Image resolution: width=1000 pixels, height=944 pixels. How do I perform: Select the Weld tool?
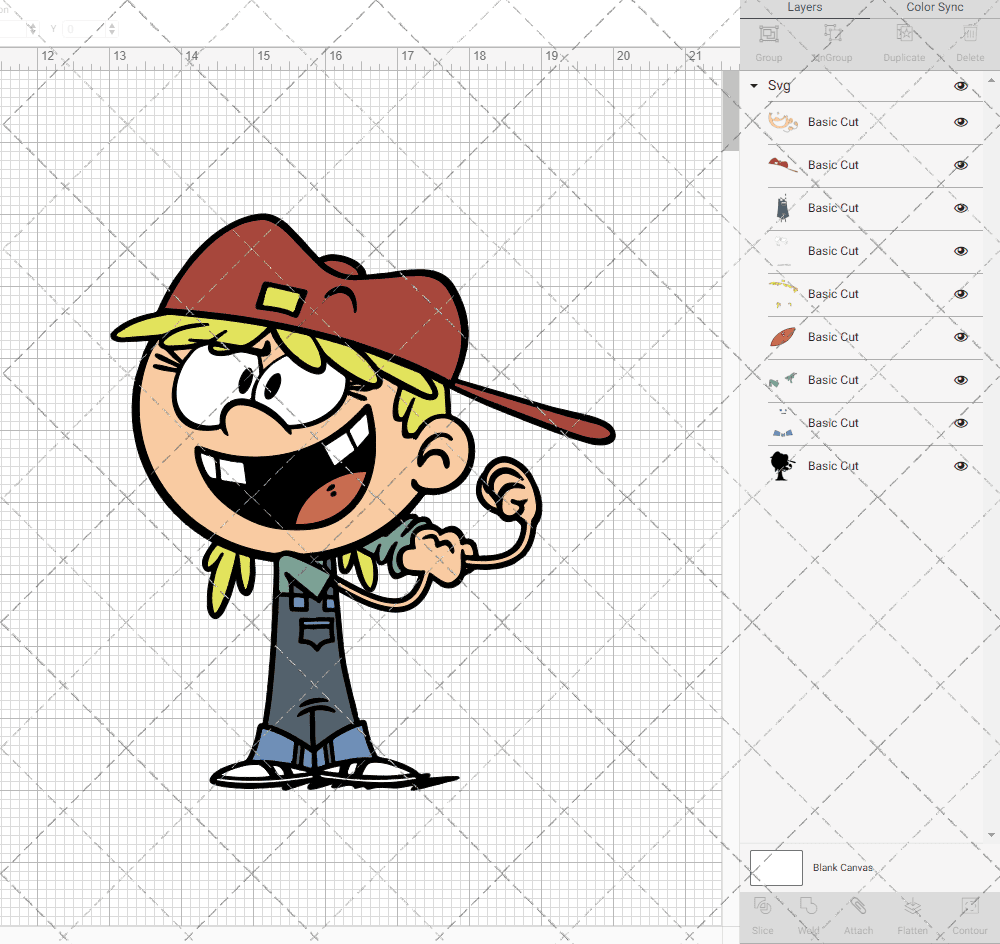point(808,906)
